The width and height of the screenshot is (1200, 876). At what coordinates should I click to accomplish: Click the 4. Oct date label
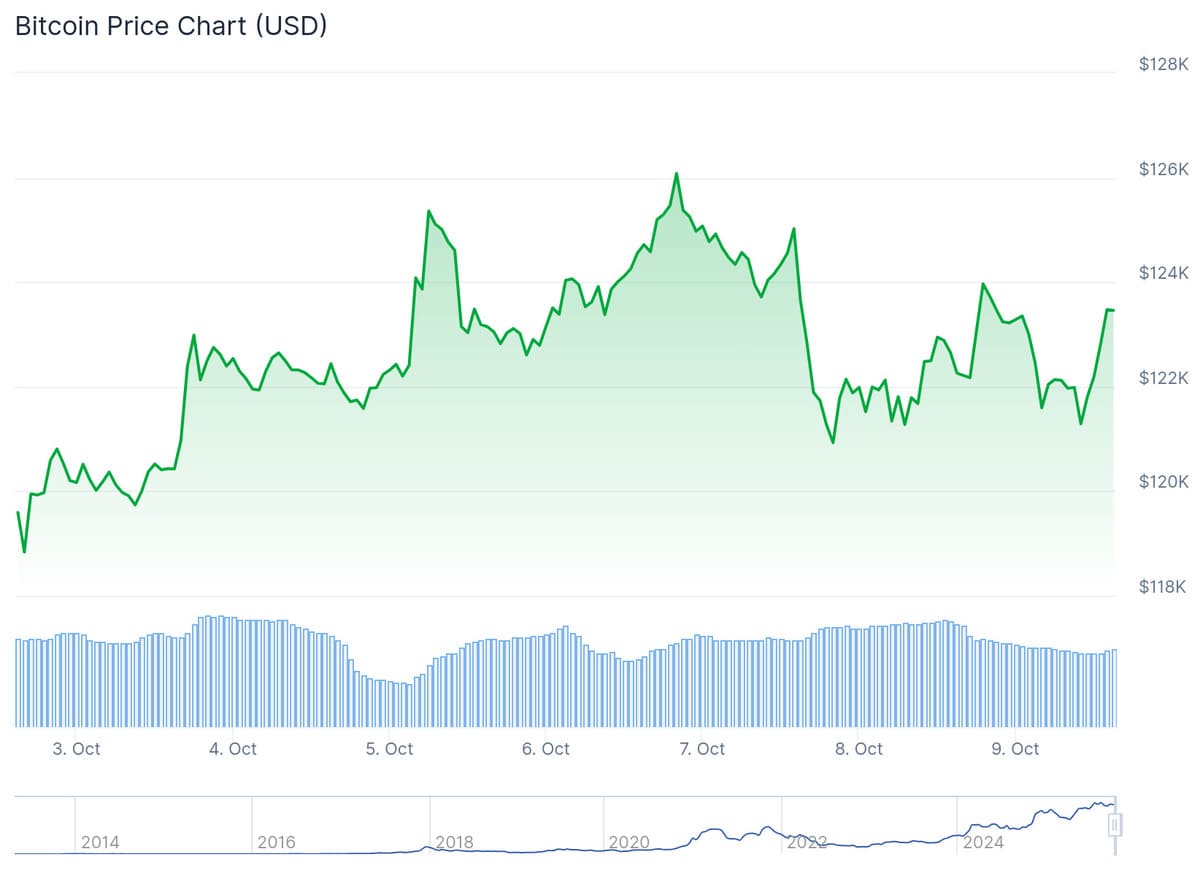coord(233,749)
